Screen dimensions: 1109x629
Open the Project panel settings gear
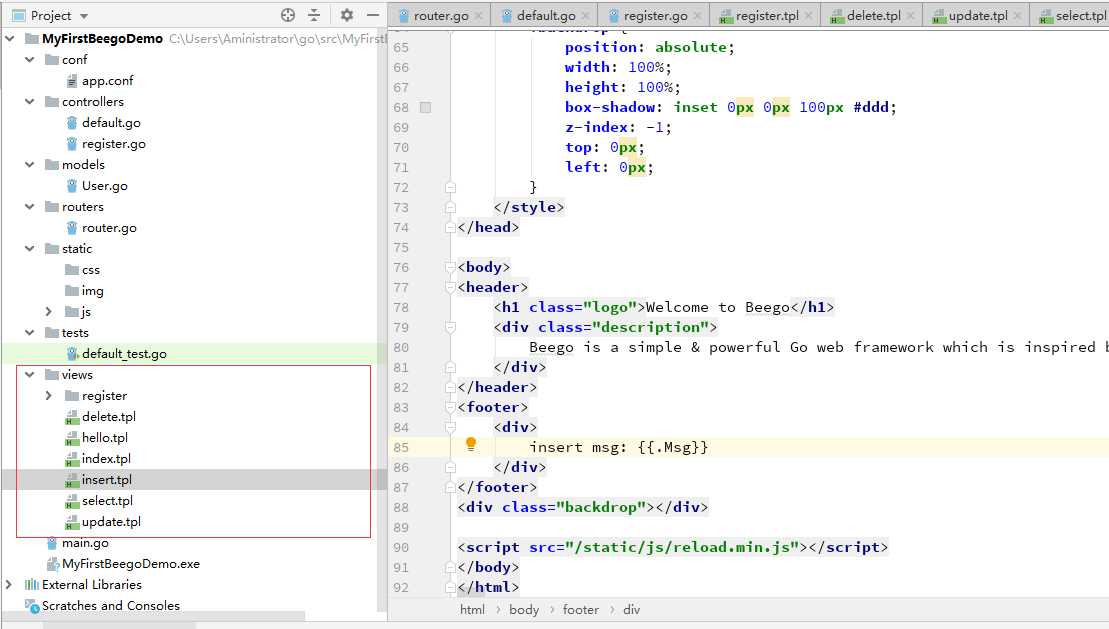[347, 15]
